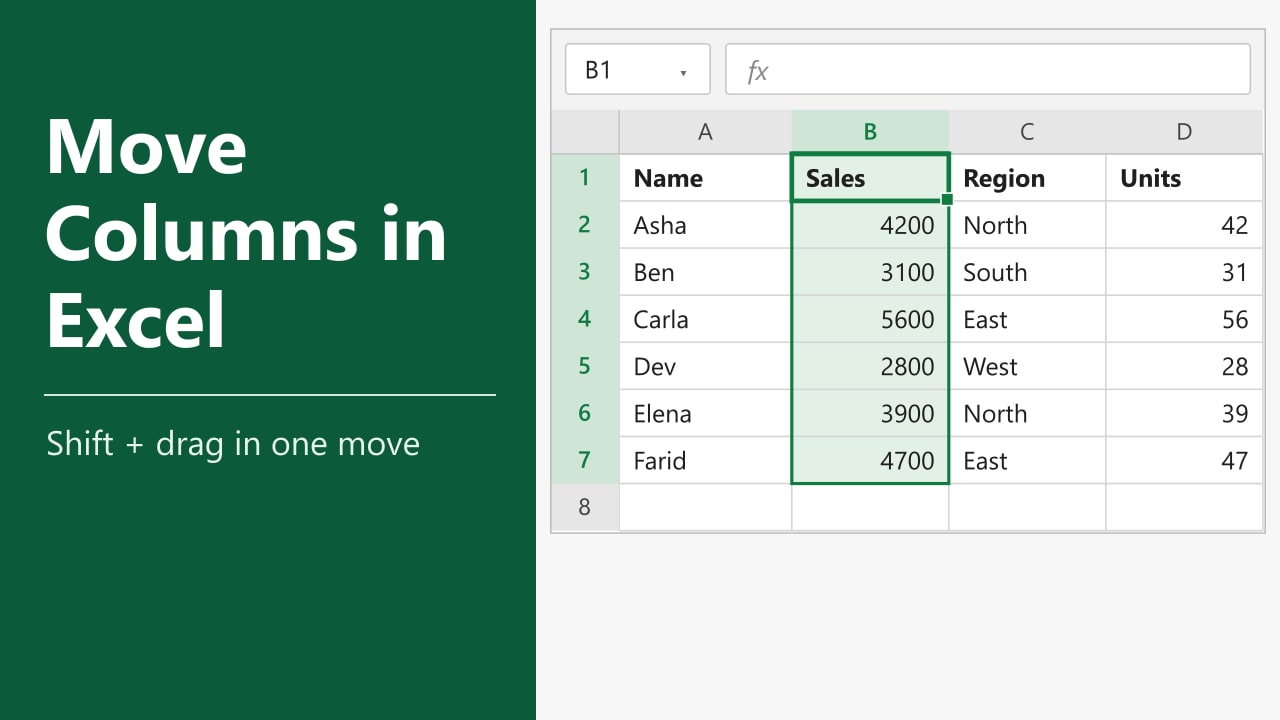The height and width of the screenshot is (720, 1280).
Task: Select column D header
Action: coord(1184,132)
